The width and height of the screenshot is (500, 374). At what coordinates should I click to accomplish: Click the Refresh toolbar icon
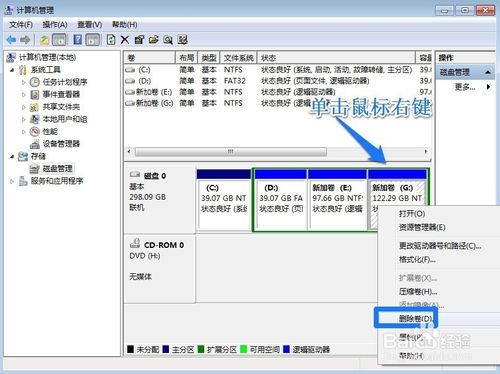coord(111,40)
